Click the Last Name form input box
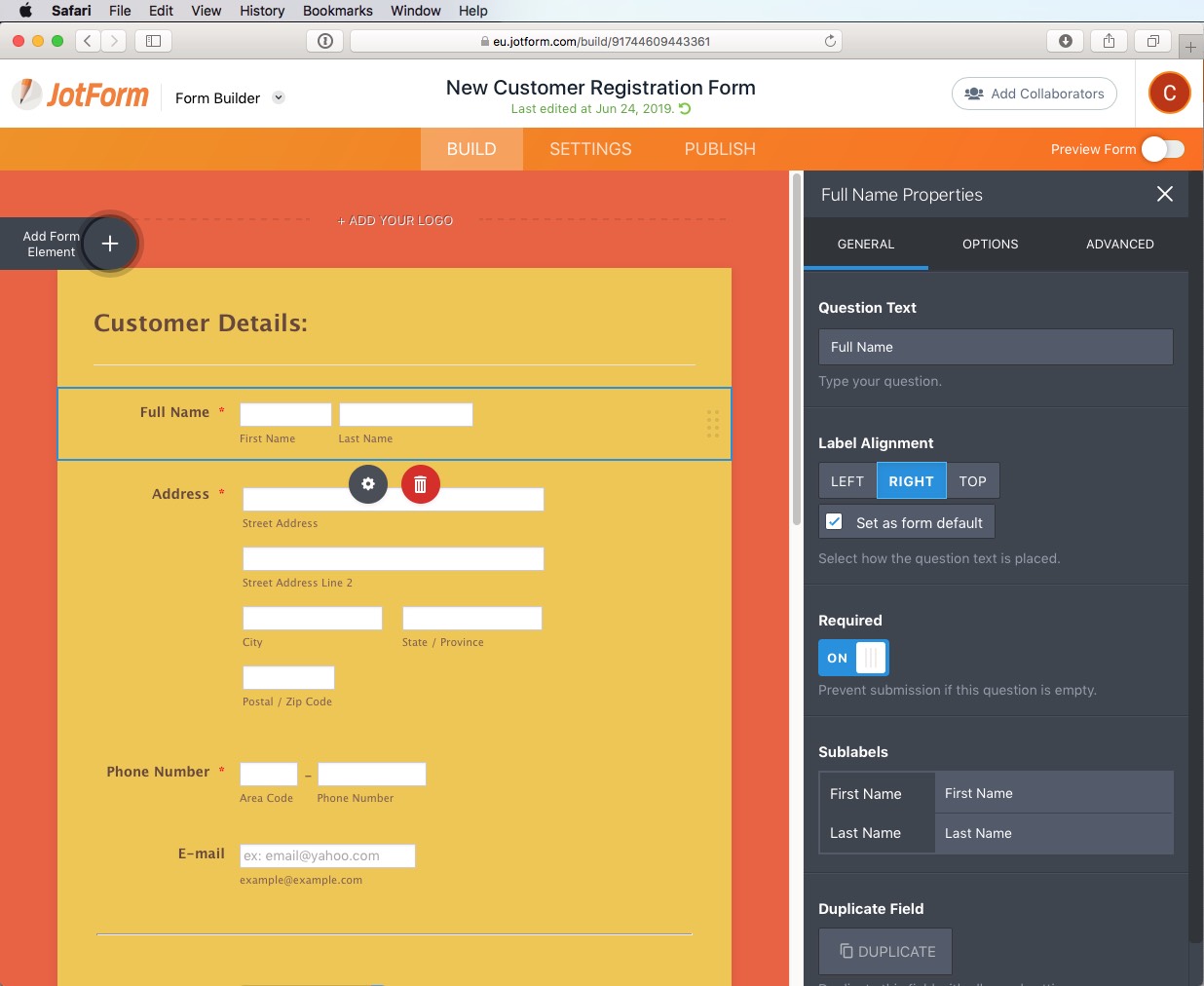This screenshot has height=986, width=1204. tap(406, 414)
